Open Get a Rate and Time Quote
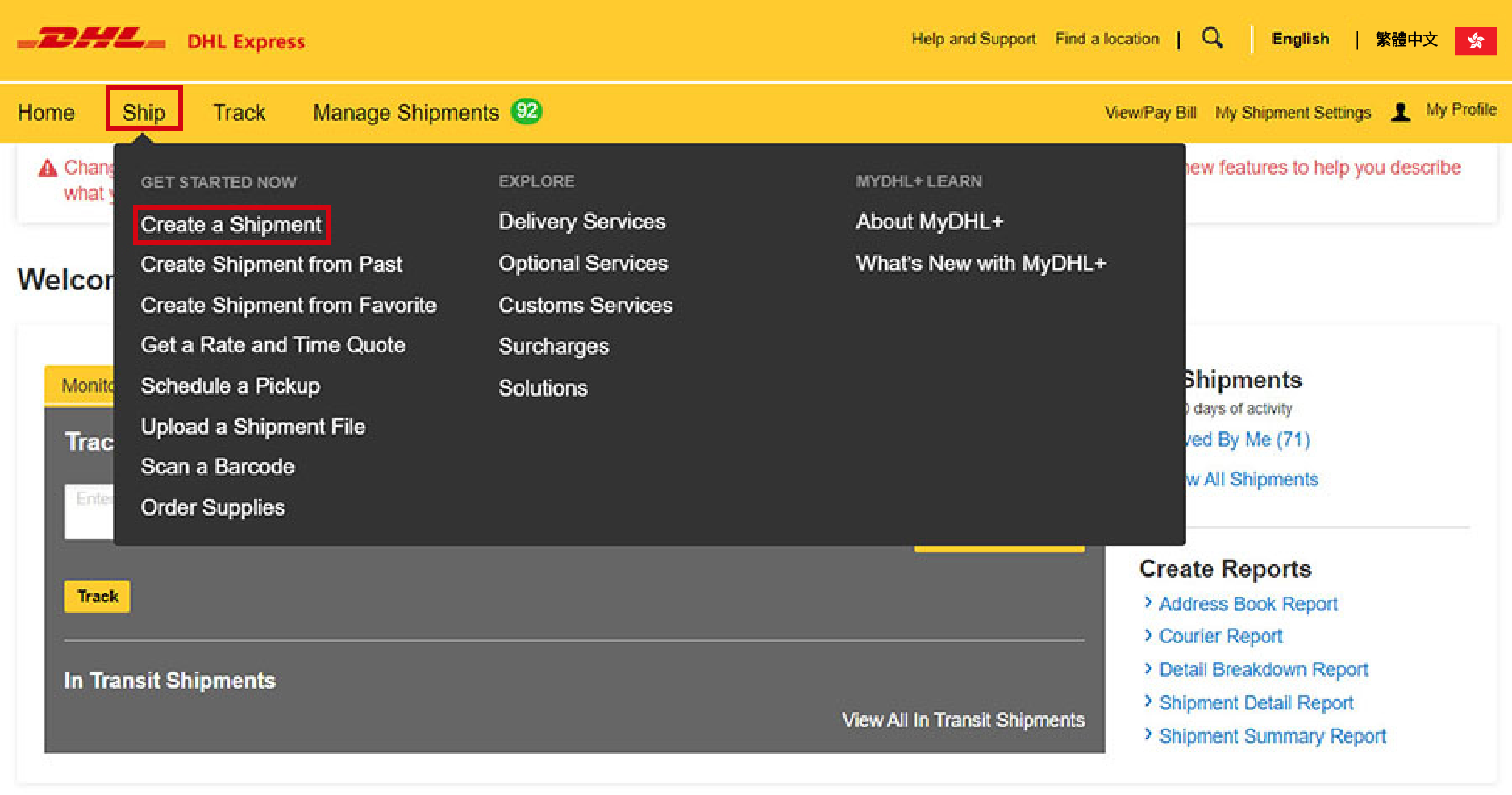This screenshot has height=795, width=1512. click(x=273, y=344)
